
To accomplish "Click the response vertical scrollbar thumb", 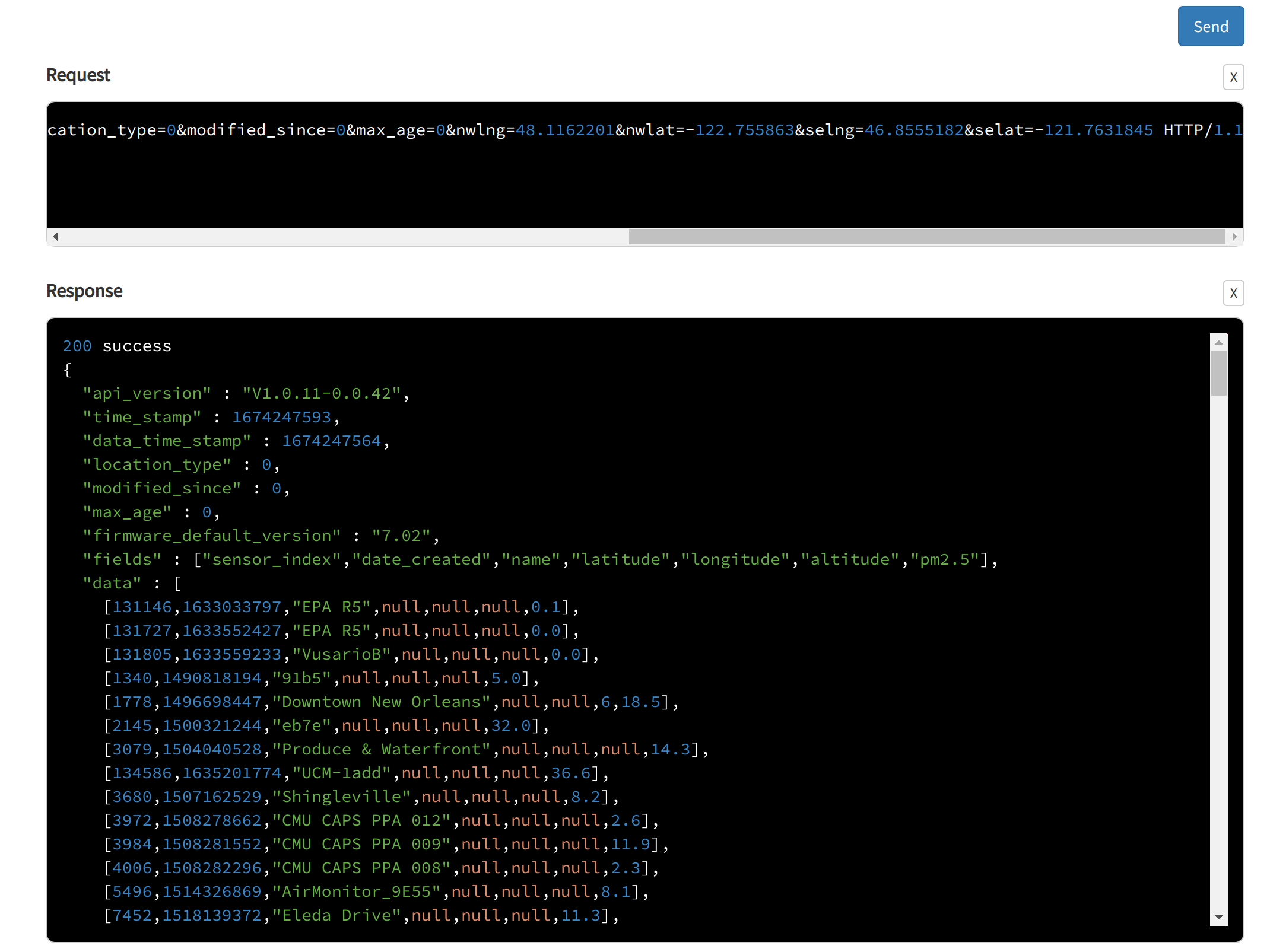I will pos(1219,373).
